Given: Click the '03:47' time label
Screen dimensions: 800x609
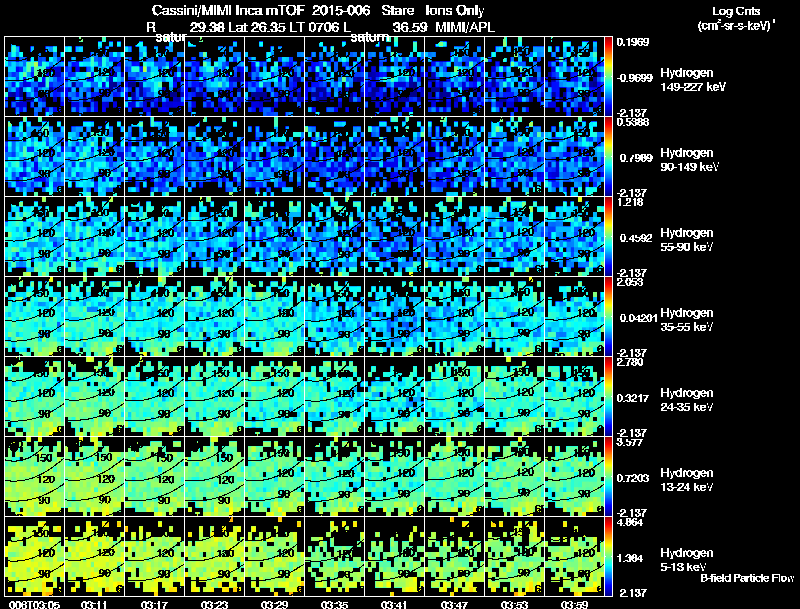Looking at the screenshot, I should click(x=452, y=605).
